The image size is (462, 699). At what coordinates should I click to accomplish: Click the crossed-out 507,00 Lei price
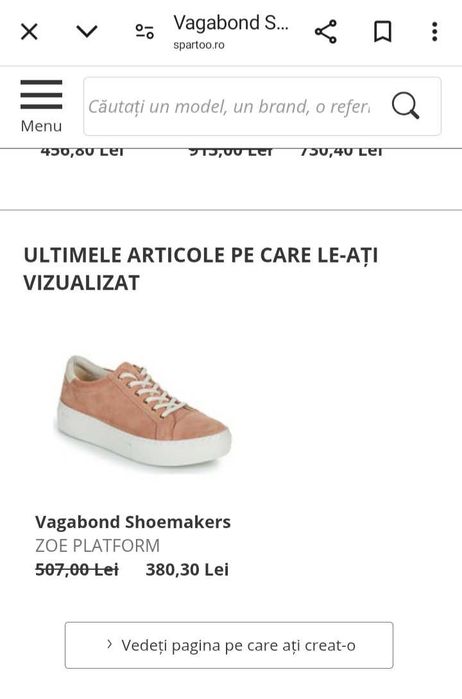77,570
